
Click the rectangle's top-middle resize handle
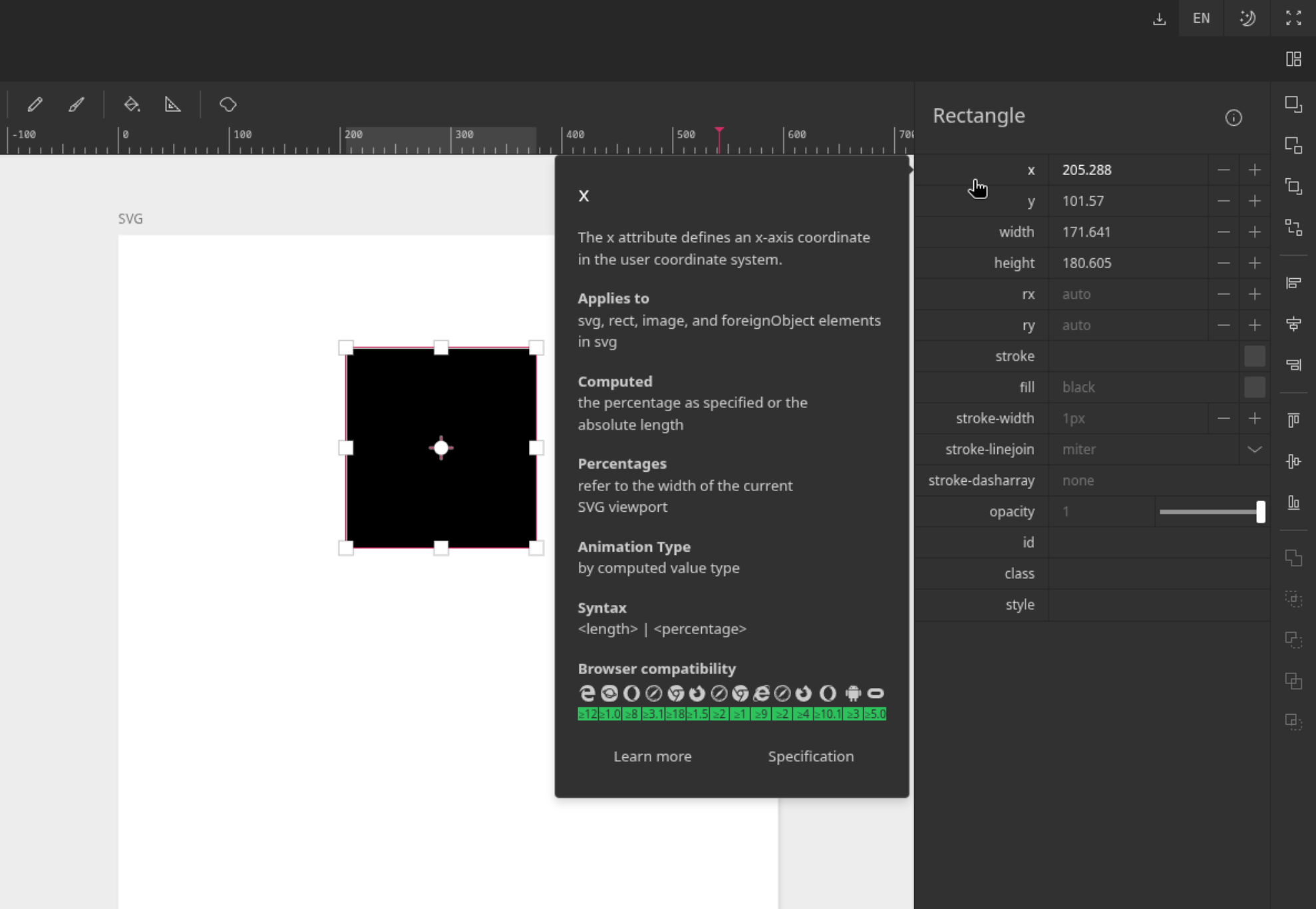pos(441,347)
